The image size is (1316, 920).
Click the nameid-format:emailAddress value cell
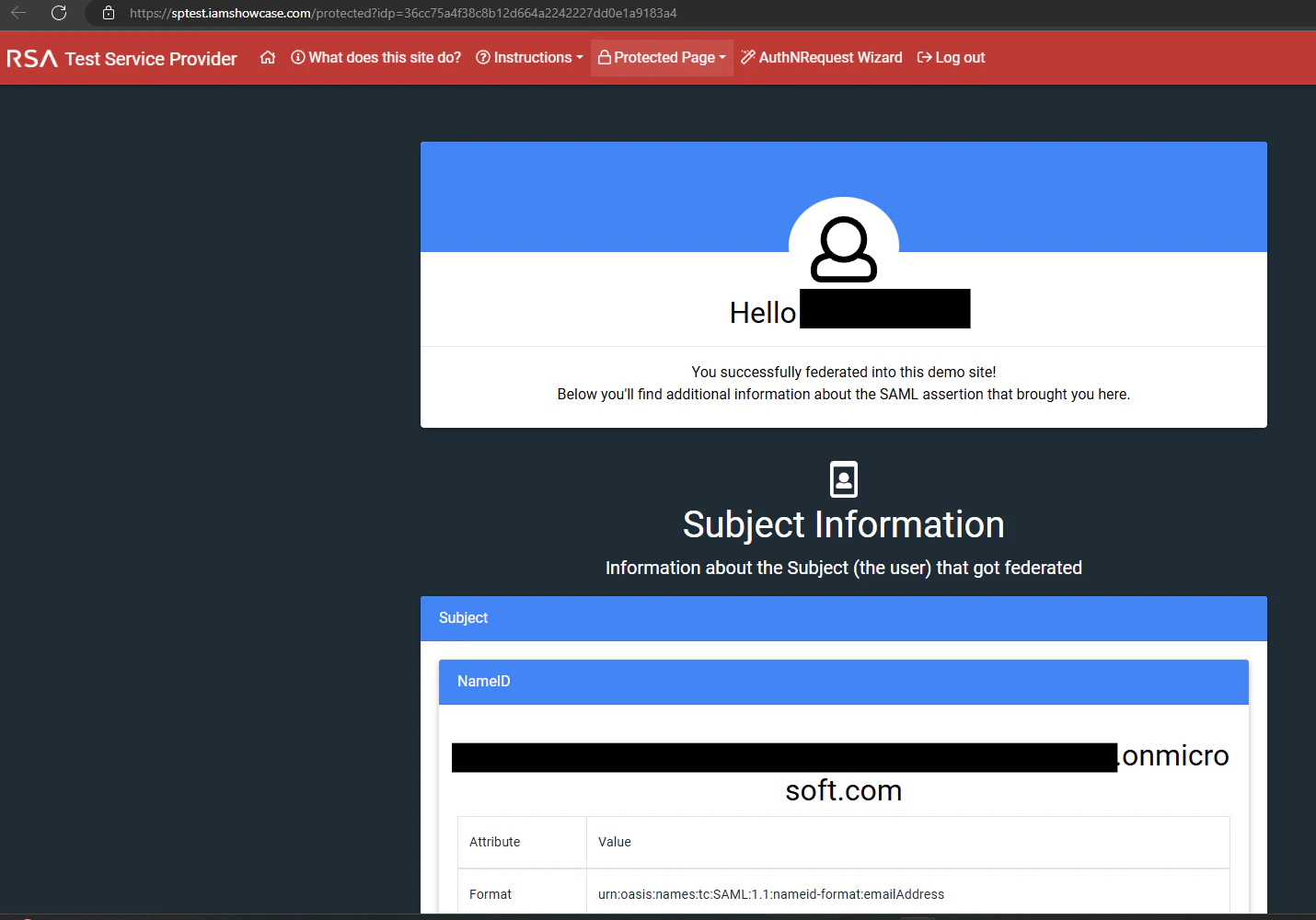[x=908, y=893]
